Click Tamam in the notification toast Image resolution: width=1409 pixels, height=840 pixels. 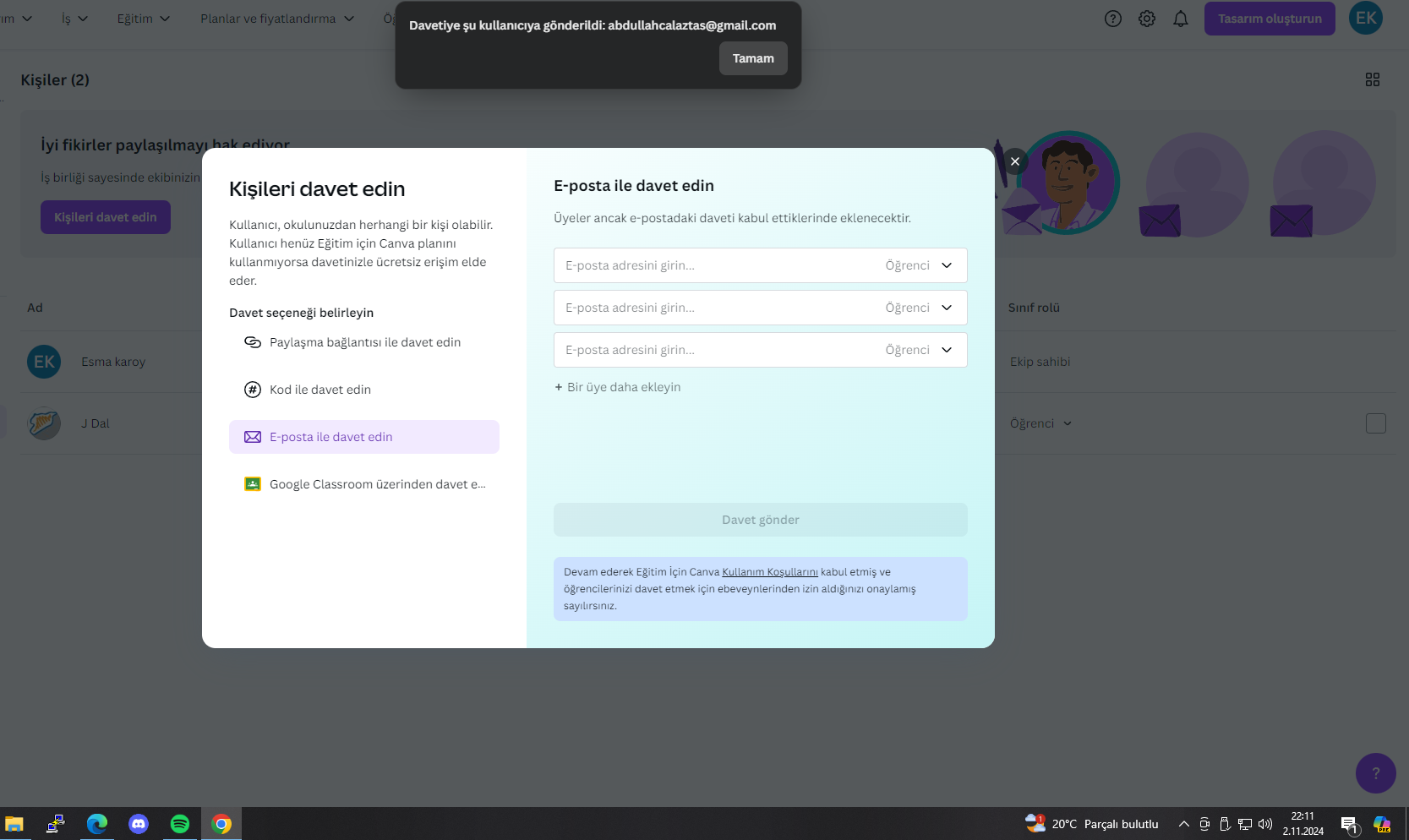point(753,58)
